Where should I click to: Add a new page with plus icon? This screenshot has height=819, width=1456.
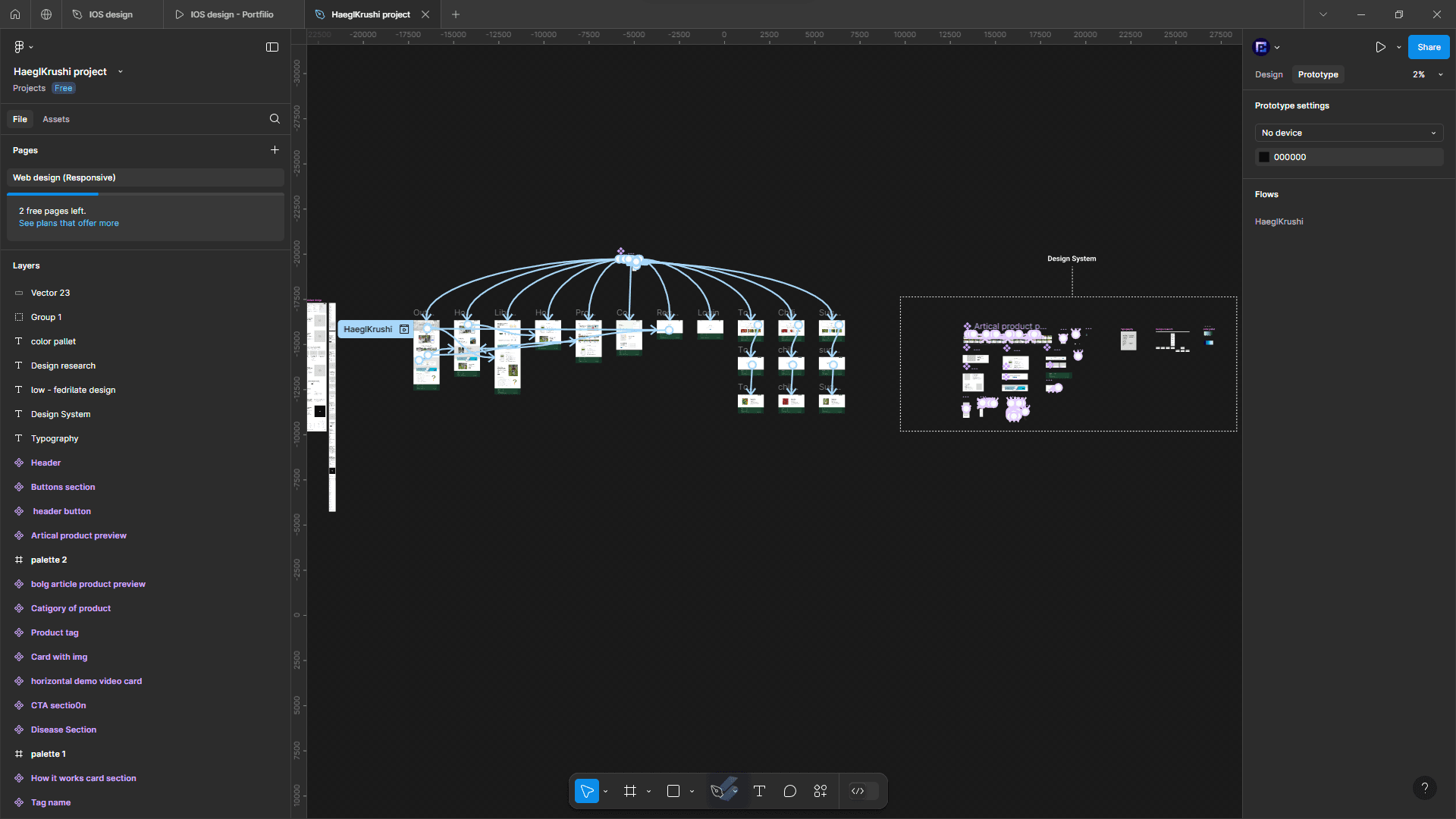pyautogui.click(x=275, y=150)
